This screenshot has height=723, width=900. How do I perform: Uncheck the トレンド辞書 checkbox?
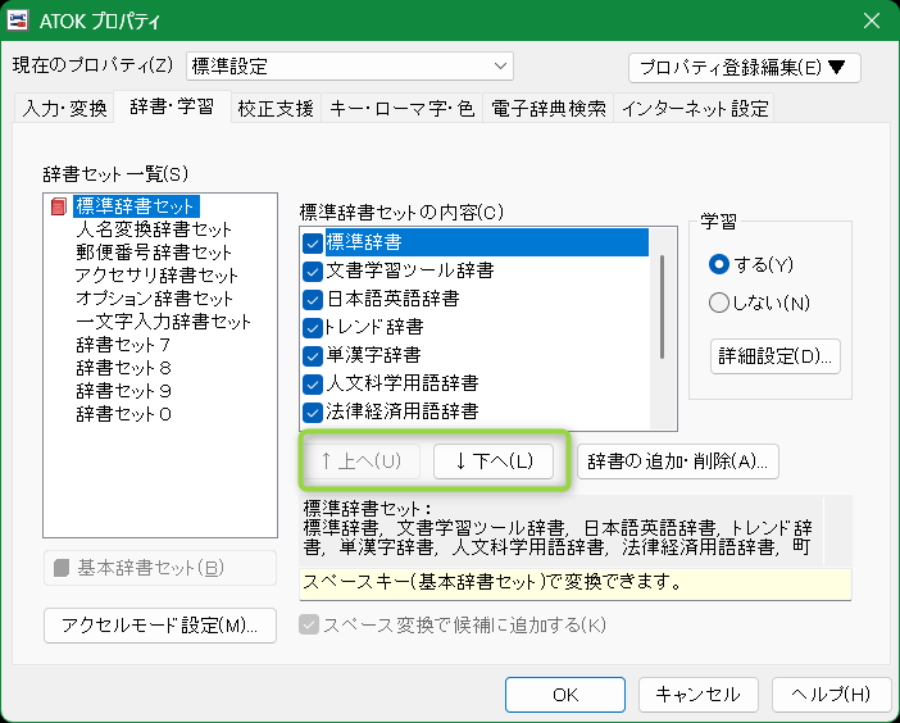[312, 328]
